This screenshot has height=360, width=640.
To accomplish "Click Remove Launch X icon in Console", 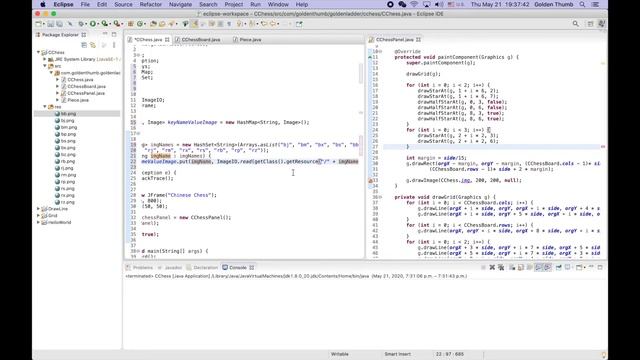I will click(492, 267).
